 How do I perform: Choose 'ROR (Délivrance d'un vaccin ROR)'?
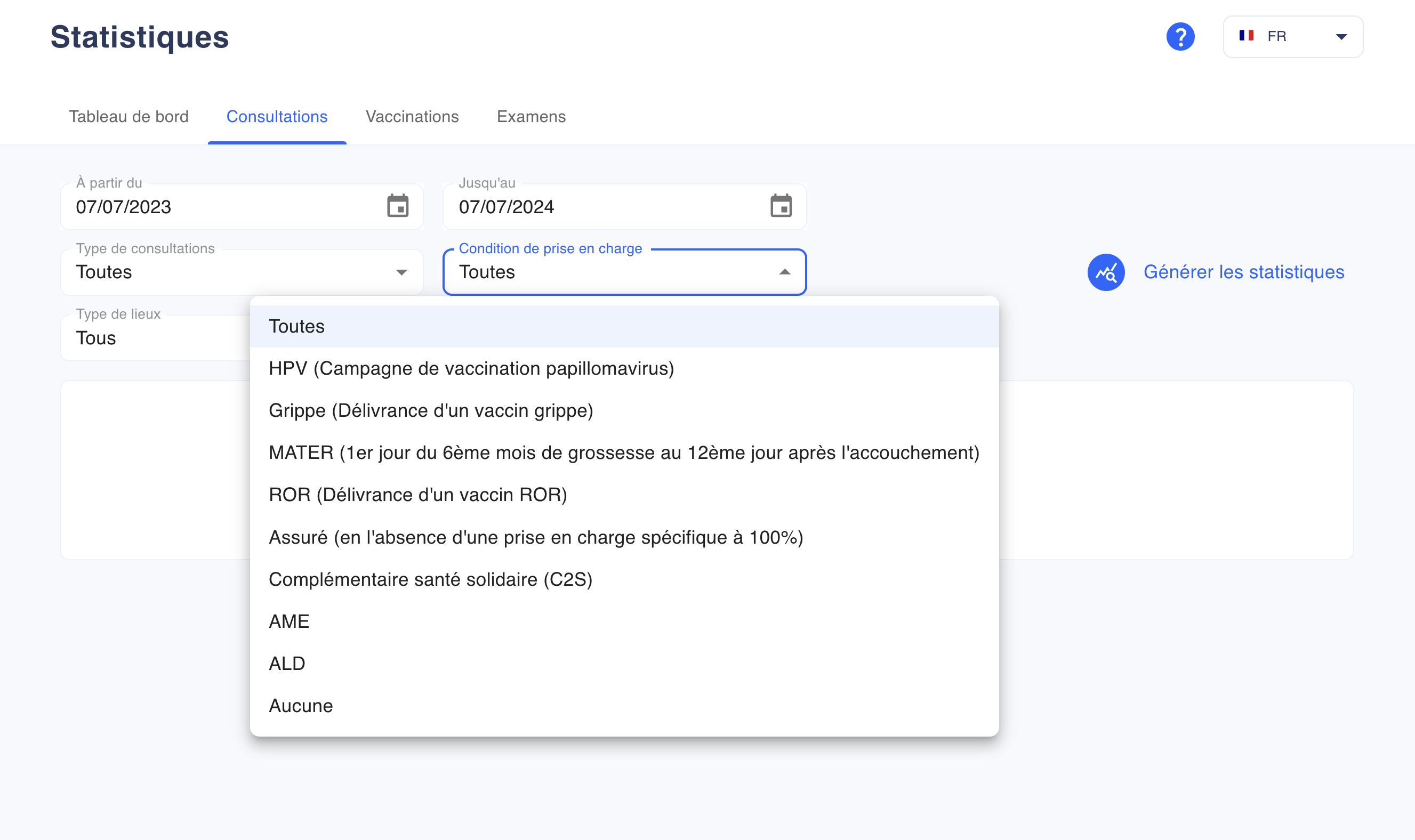tap(624, 495)
